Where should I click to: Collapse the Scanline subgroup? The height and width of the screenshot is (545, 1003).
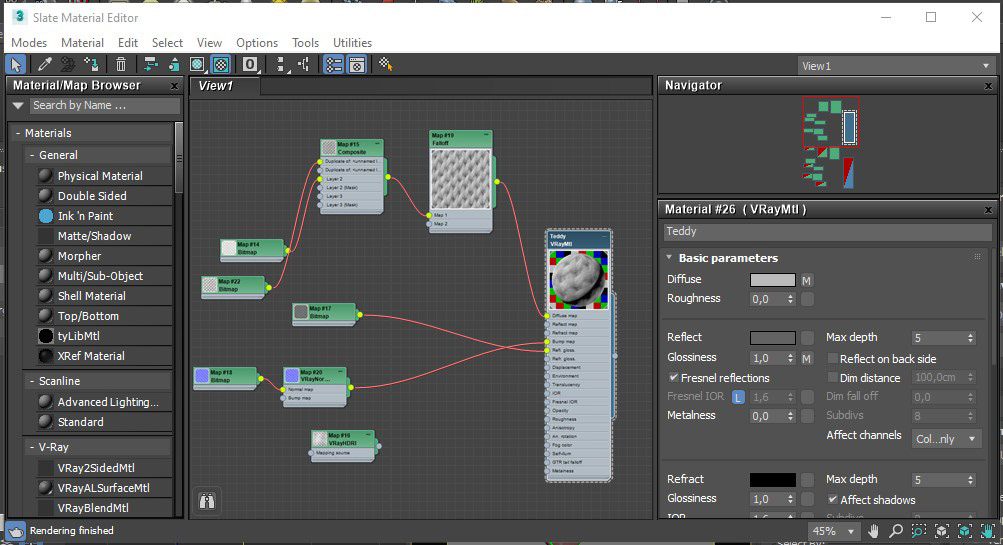(x=32, y=381)
